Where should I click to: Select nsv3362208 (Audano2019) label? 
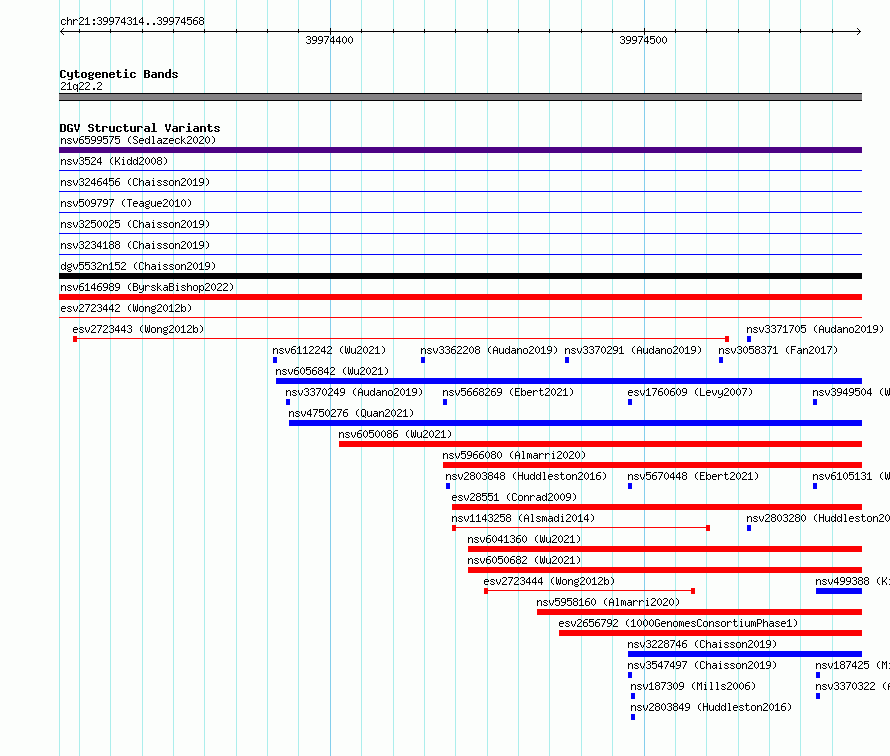(489, 350)
